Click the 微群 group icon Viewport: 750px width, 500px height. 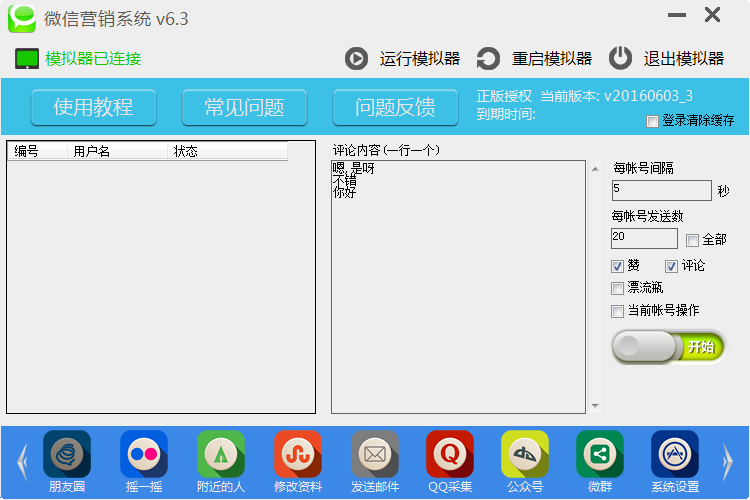click(600, 455)
